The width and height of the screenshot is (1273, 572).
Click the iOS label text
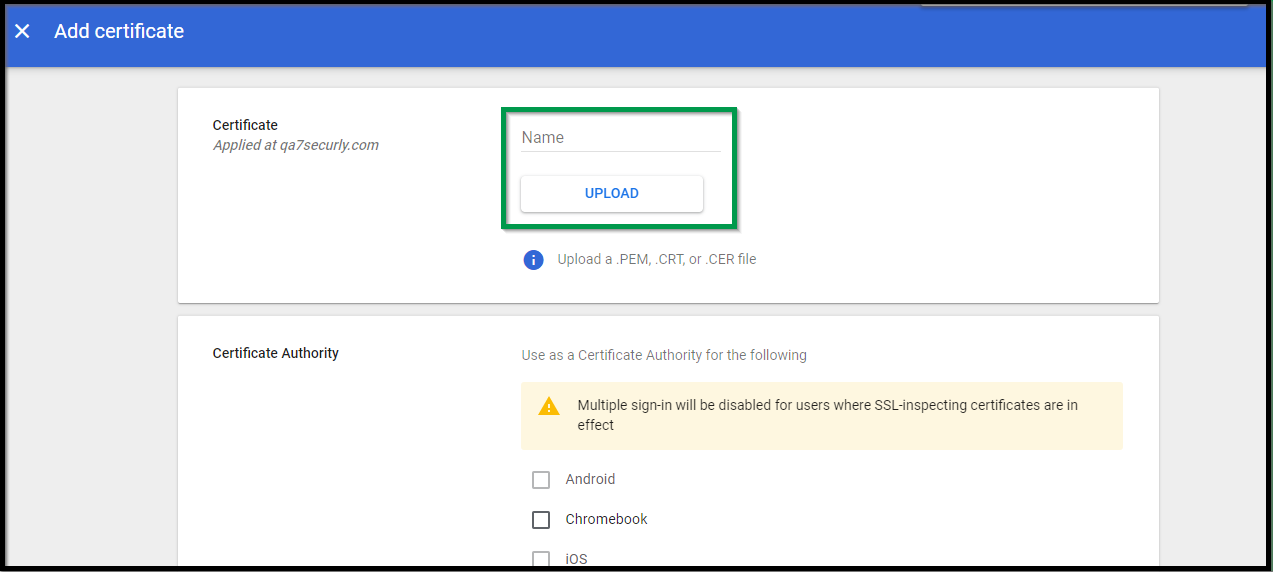click(x=576, y=559)
